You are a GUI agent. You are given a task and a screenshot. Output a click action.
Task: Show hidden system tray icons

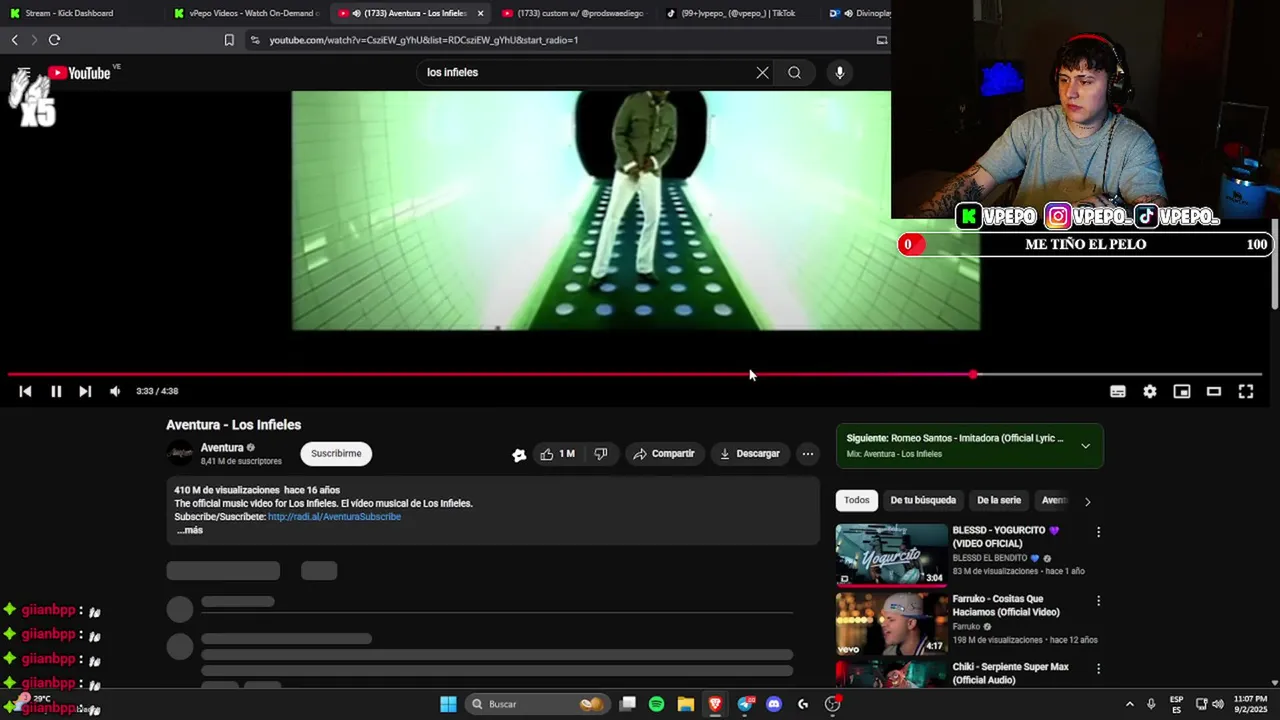point(1130,704)
